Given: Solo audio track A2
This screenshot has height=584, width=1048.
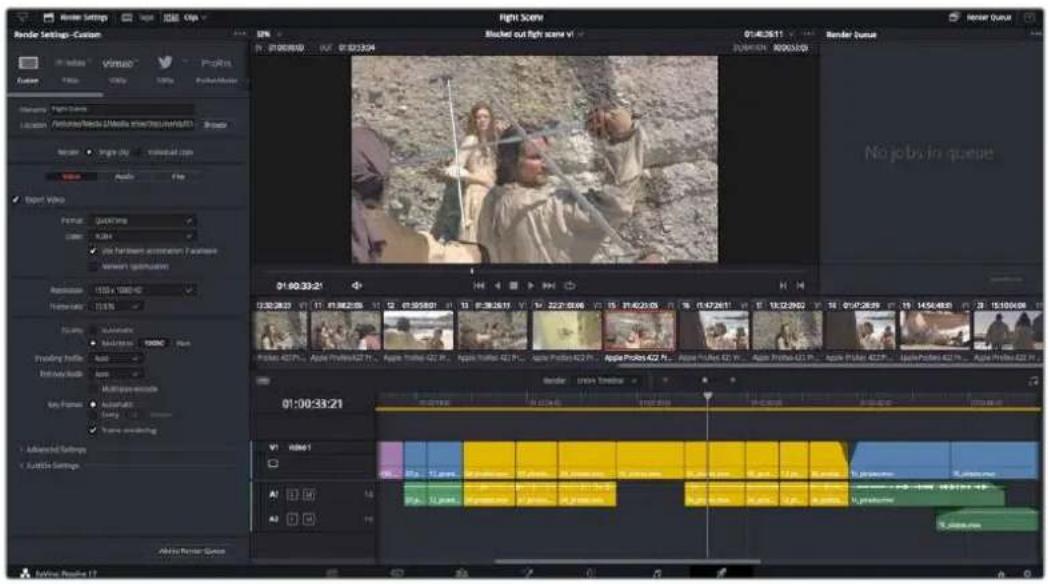Looking at the screenshot, I should (292, 519).
